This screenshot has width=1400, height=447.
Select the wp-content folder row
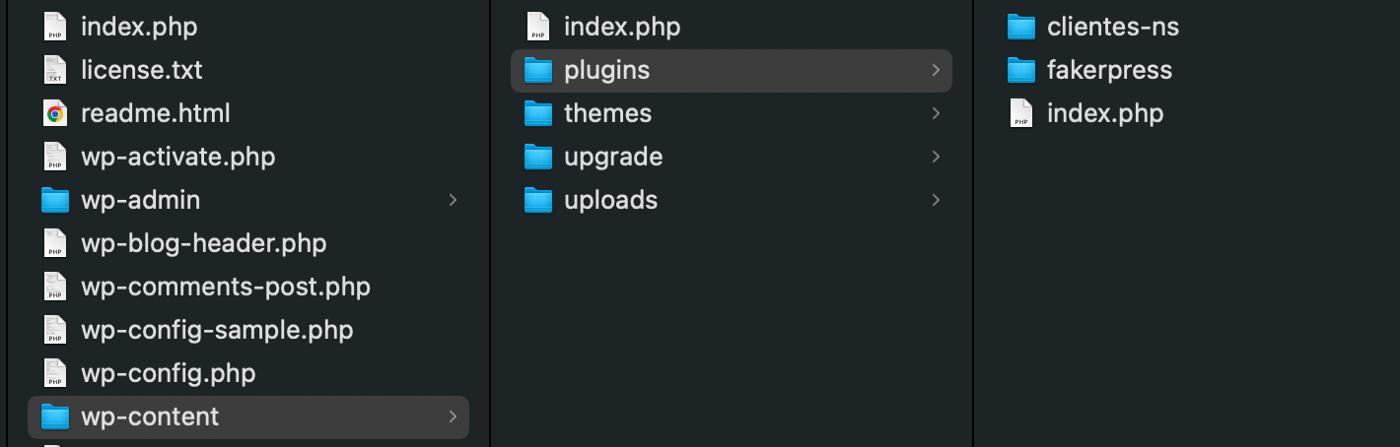coord(248,416)
